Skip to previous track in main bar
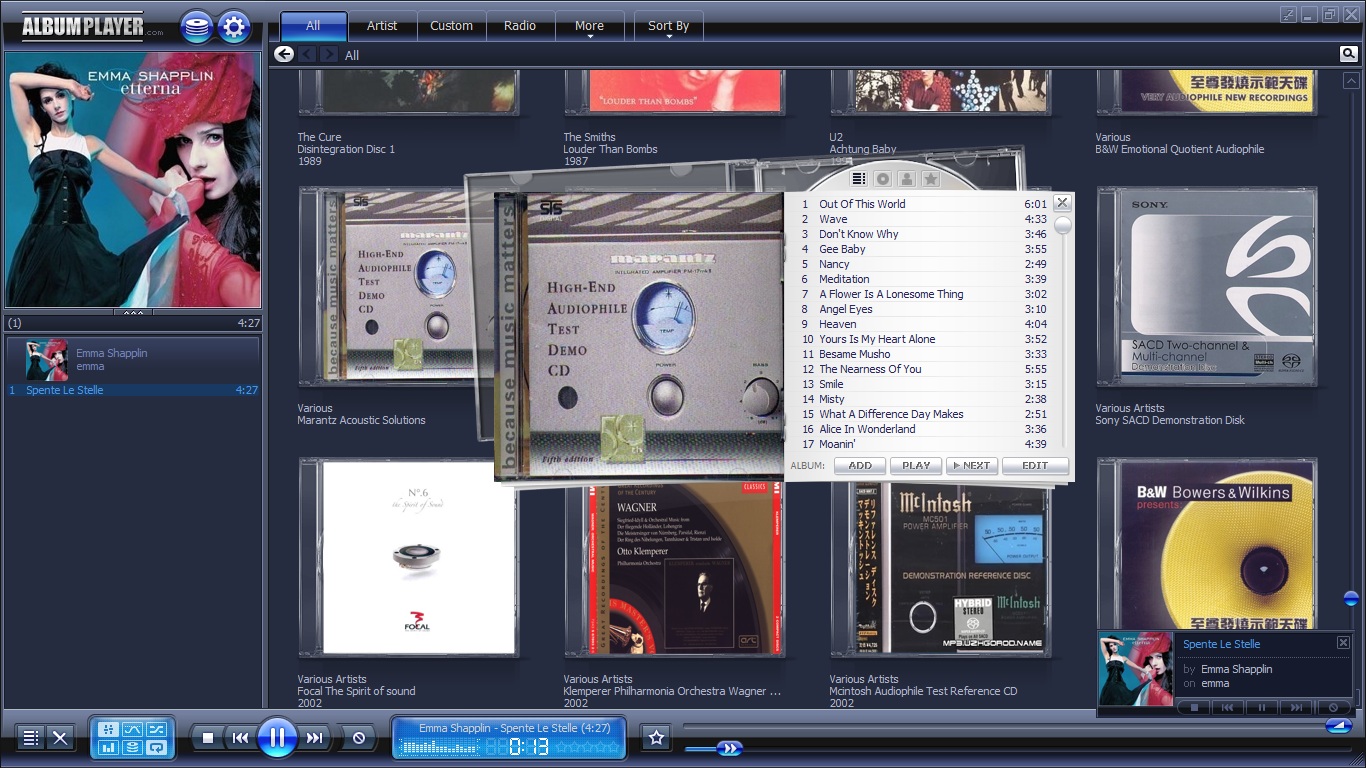This screenshot has height=768, width=1366. (x=240, y=738)
